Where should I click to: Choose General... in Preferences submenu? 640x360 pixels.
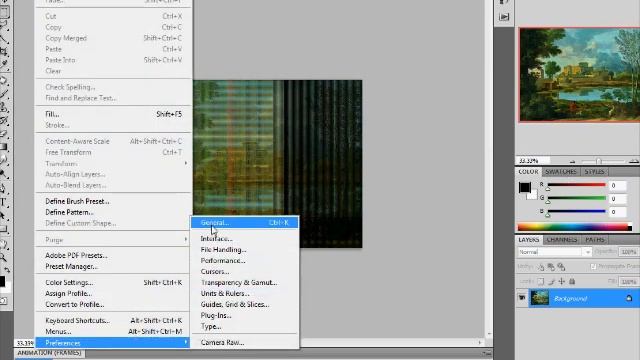[x=244, y=222]
